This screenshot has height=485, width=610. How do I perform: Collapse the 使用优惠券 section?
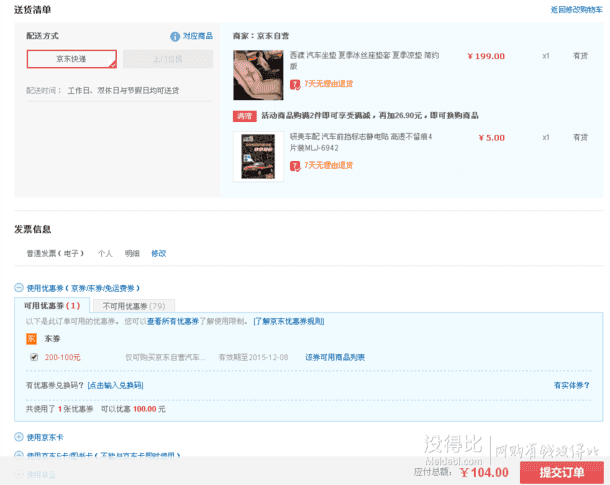pyautogui.click(x=19, y=288)
